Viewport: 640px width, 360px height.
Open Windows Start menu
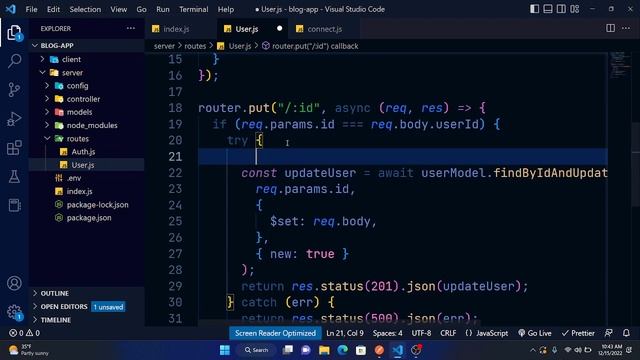point(225,350)
